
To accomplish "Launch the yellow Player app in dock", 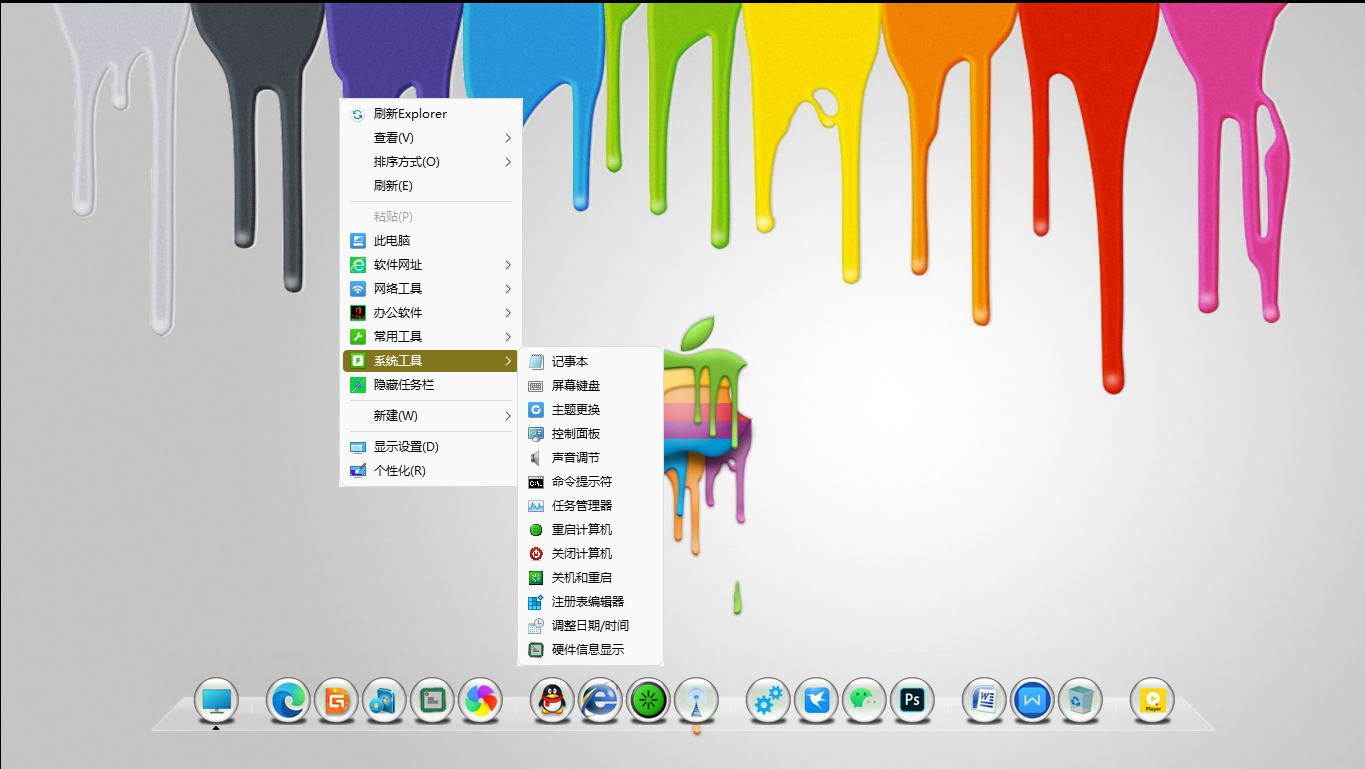I will coord(1152,701).
